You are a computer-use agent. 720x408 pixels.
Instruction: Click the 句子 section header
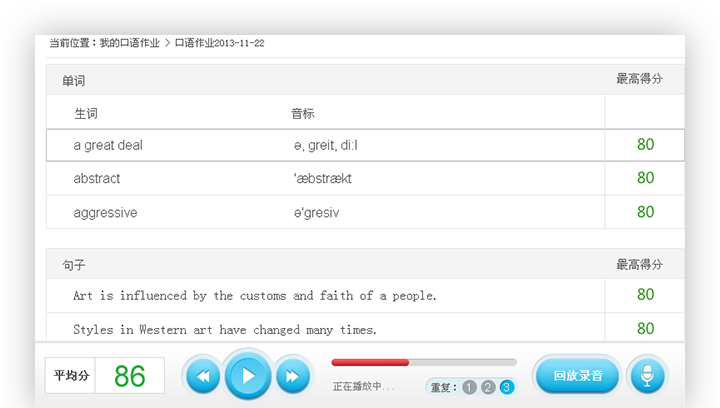73,264
